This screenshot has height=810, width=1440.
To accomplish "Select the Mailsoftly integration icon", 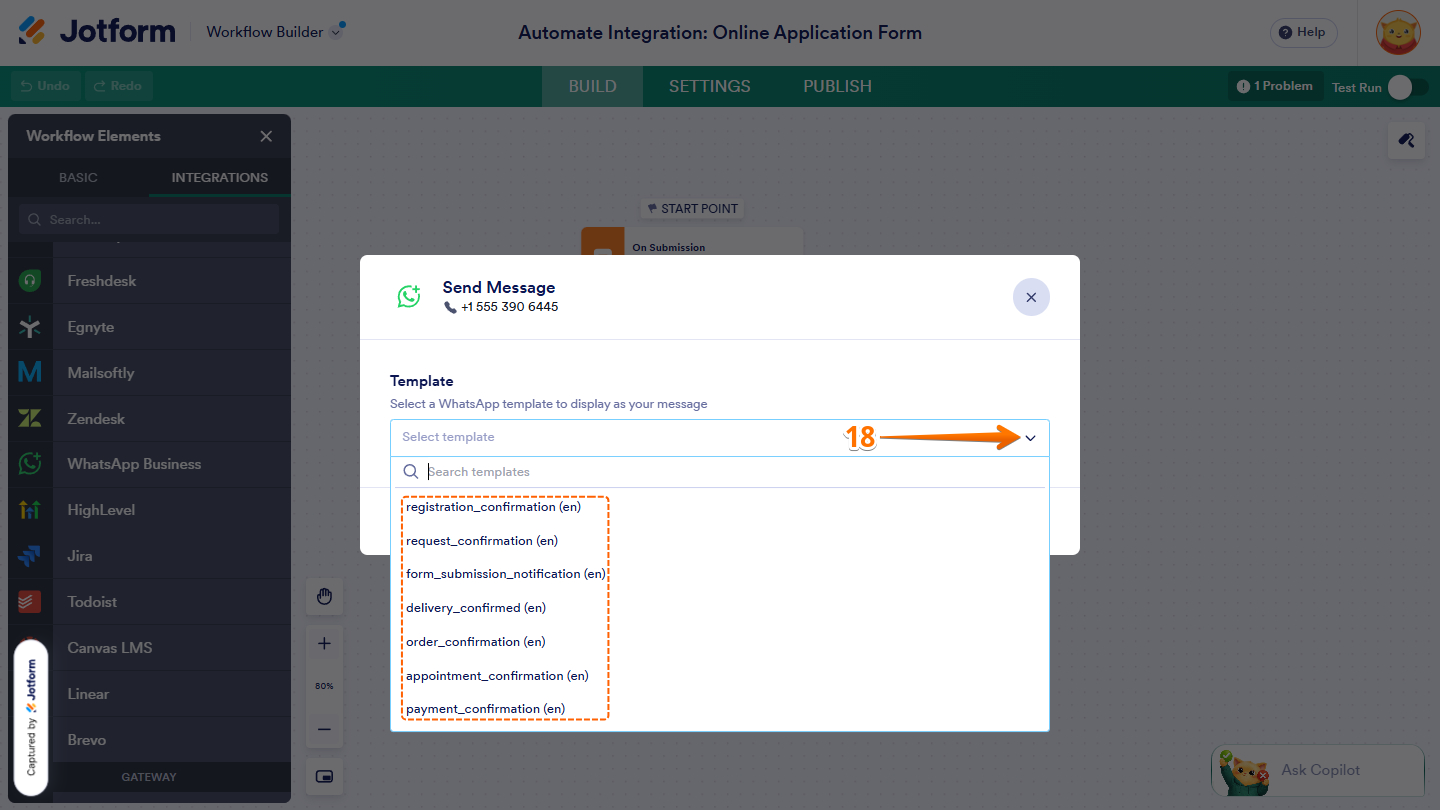I will pyautogui.click(x=30, y=373).
